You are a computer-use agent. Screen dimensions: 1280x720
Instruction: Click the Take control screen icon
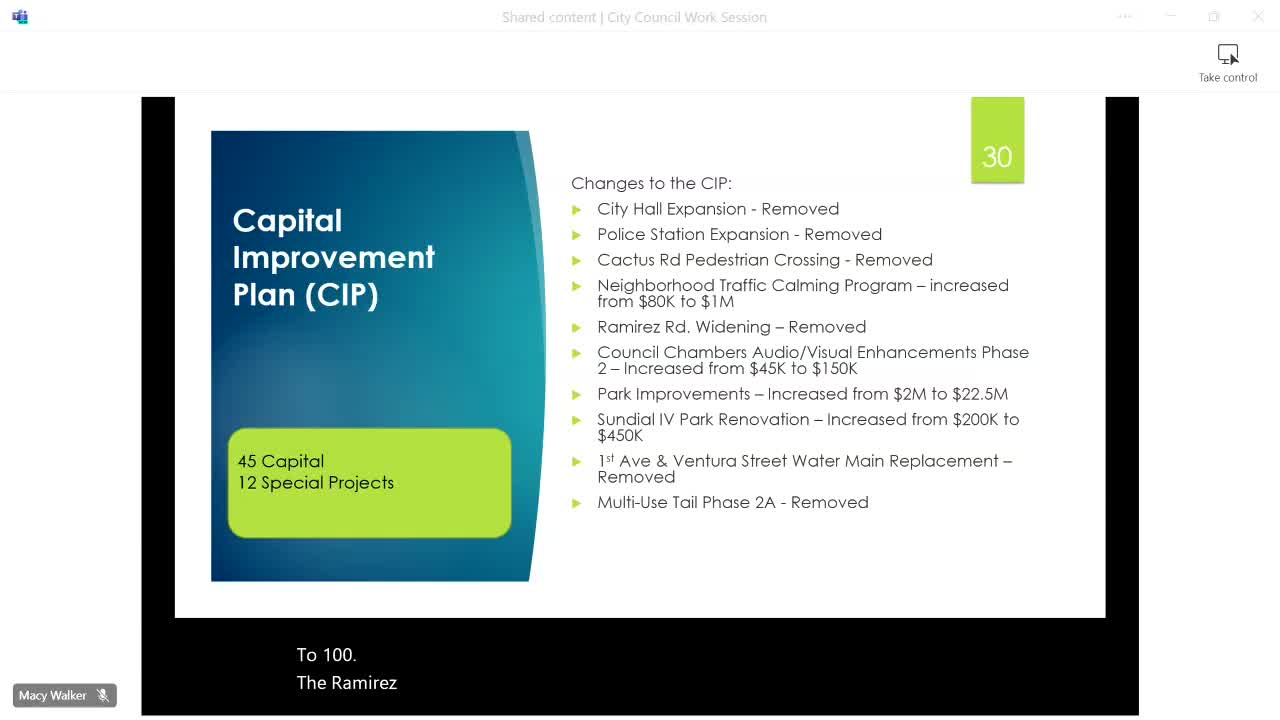[x=1228, y=55]
